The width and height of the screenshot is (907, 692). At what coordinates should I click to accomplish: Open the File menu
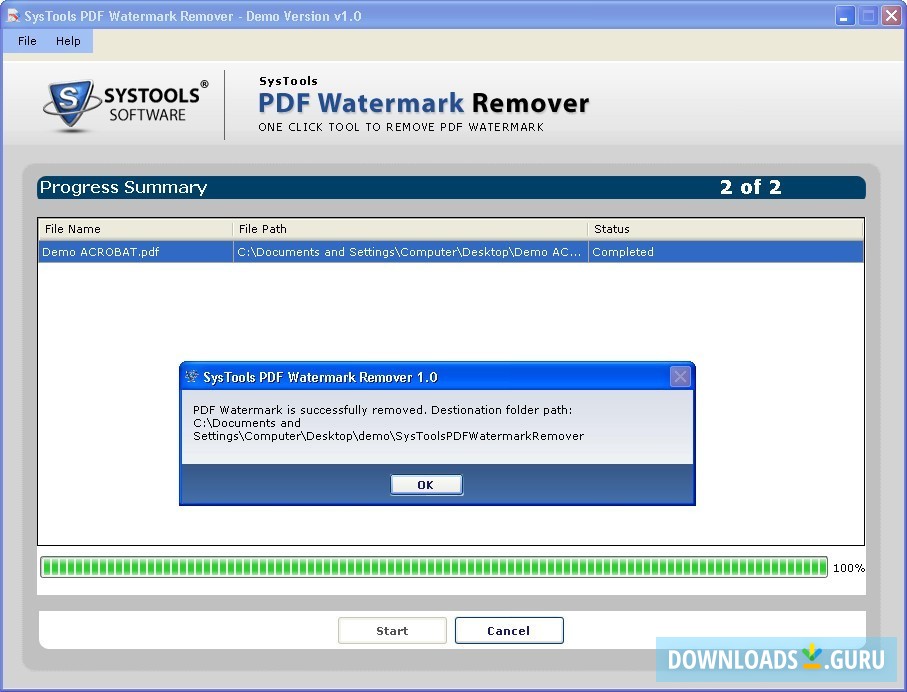tap(27, 41)
